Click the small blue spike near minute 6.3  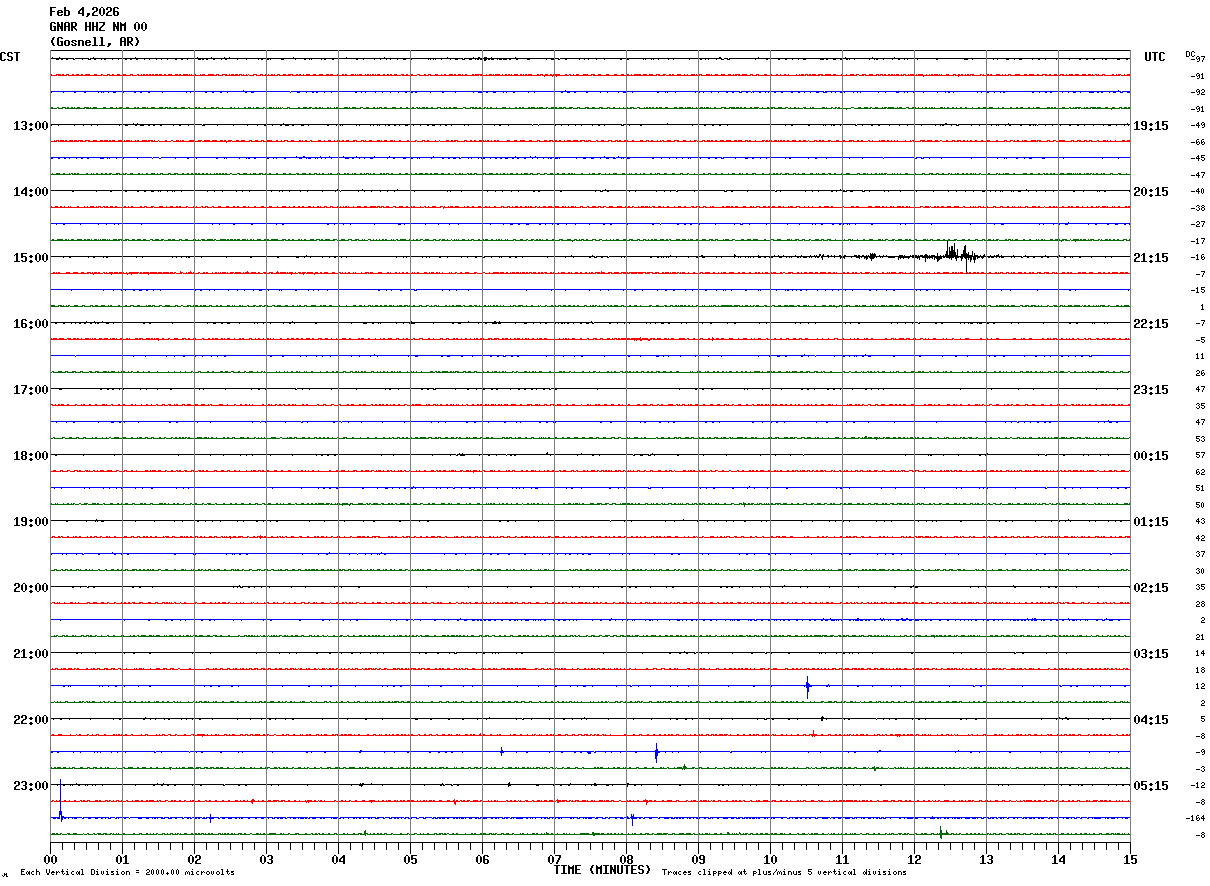501,751
